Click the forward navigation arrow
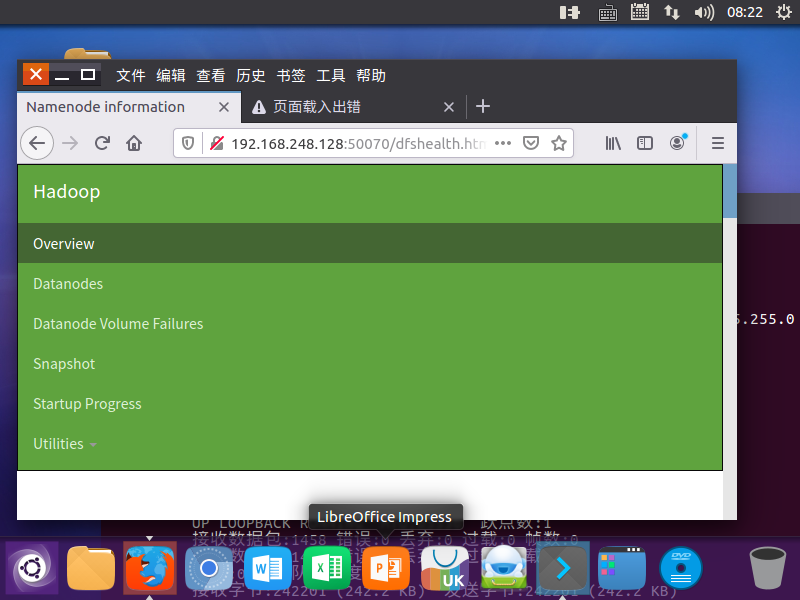The image size is (800, 600). click(x=70, y=143)
